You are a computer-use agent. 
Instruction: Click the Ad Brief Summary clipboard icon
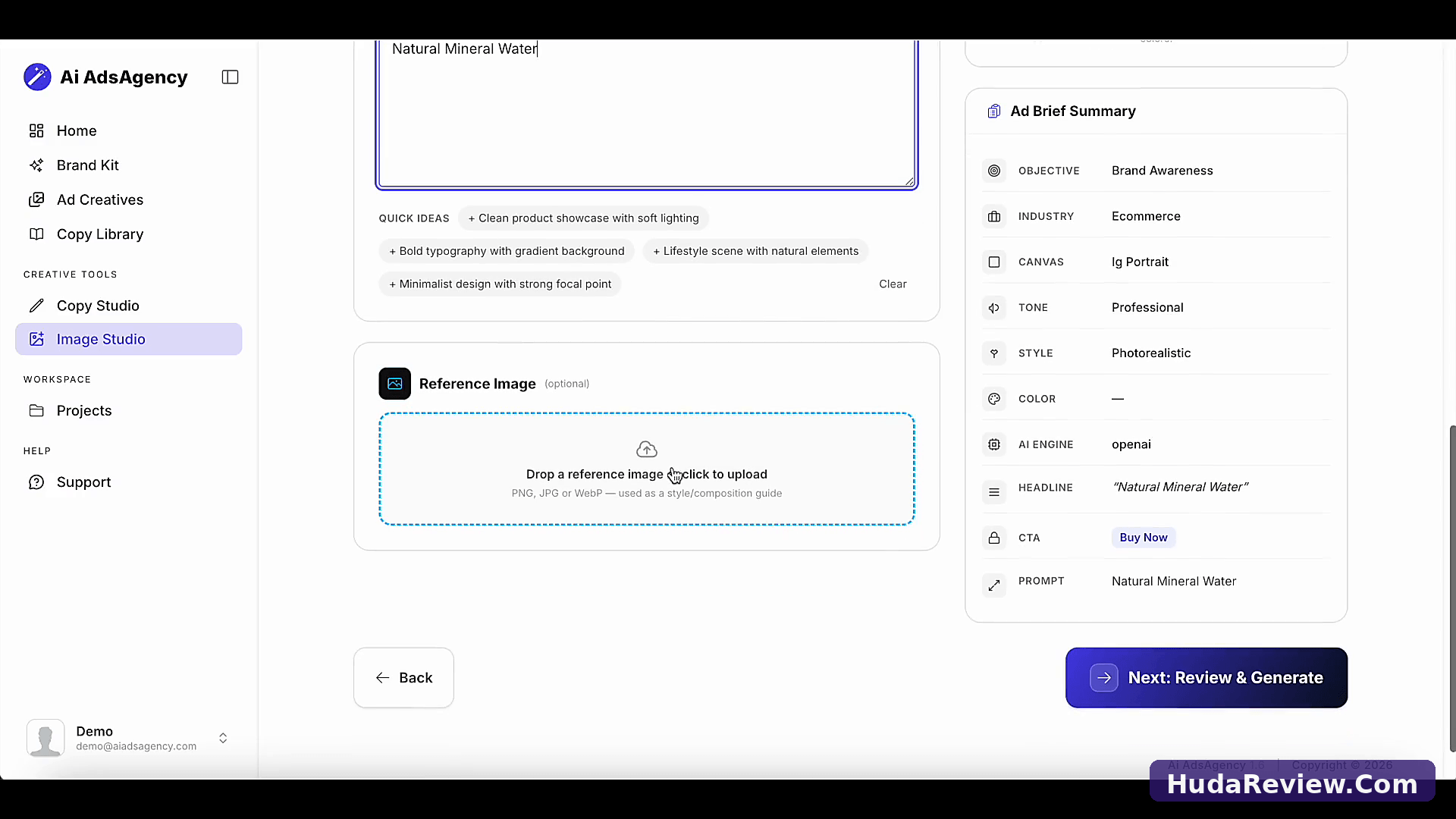[x=993, y=111]
